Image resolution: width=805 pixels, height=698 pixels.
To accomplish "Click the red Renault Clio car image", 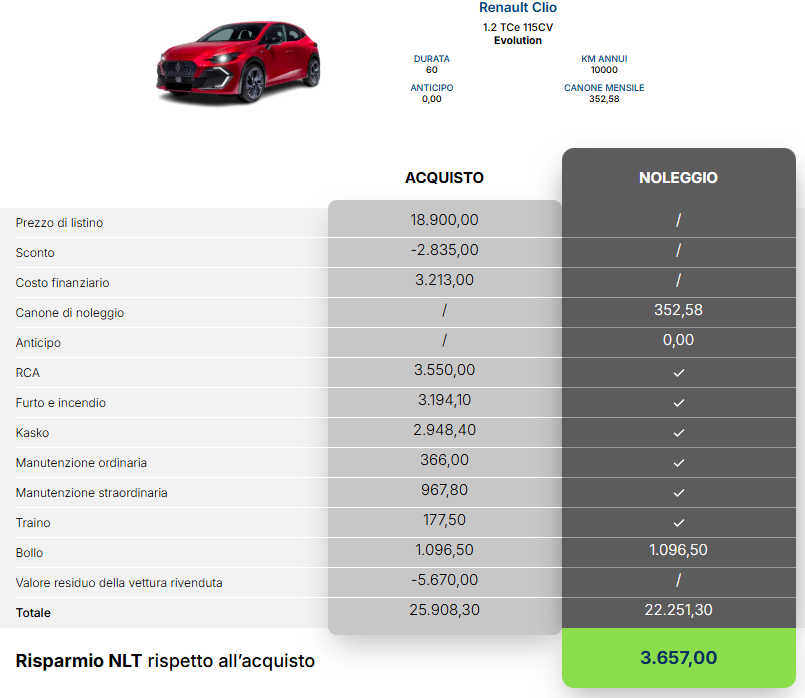I will pyautogui.click(x=238, y=62).
